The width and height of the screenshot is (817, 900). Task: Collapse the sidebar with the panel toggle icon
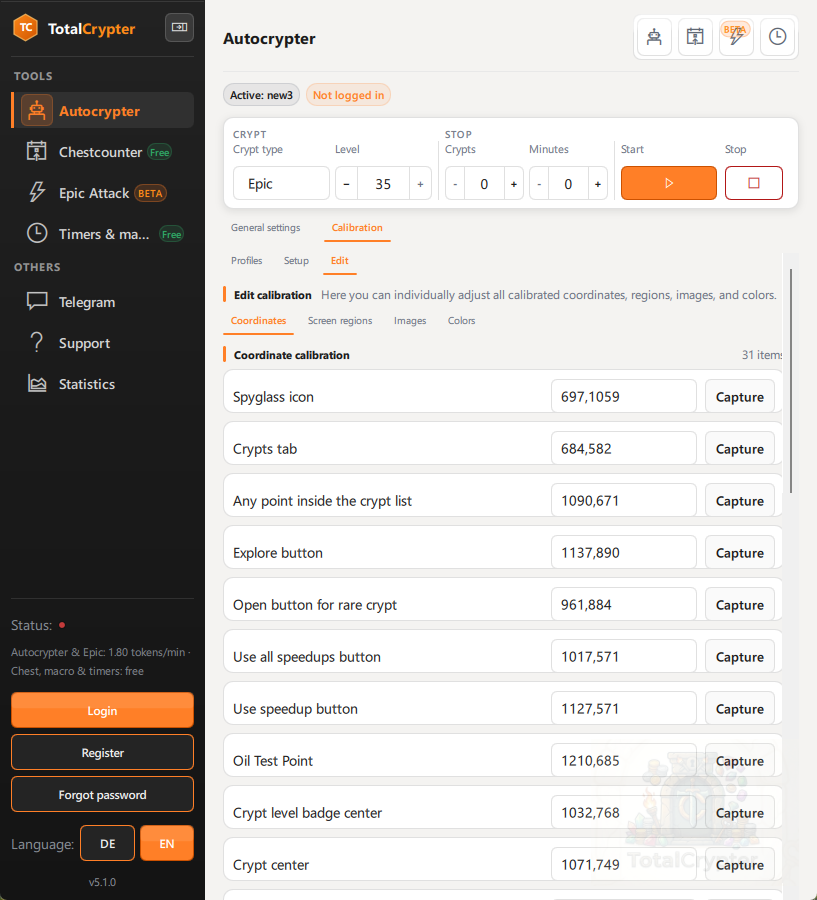[x=179, y=28]
